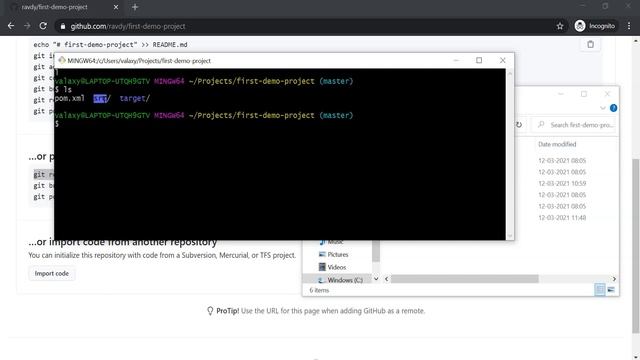This screenshot has width=640, height=360.
Task: Bookmark this page with the star icon
Action: [x=560, y=26]
